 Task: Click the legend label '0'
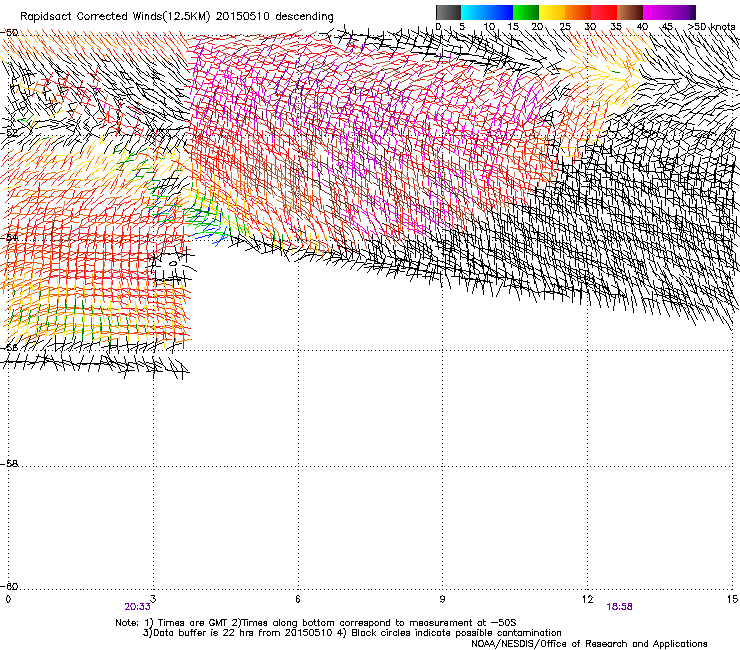438,27
